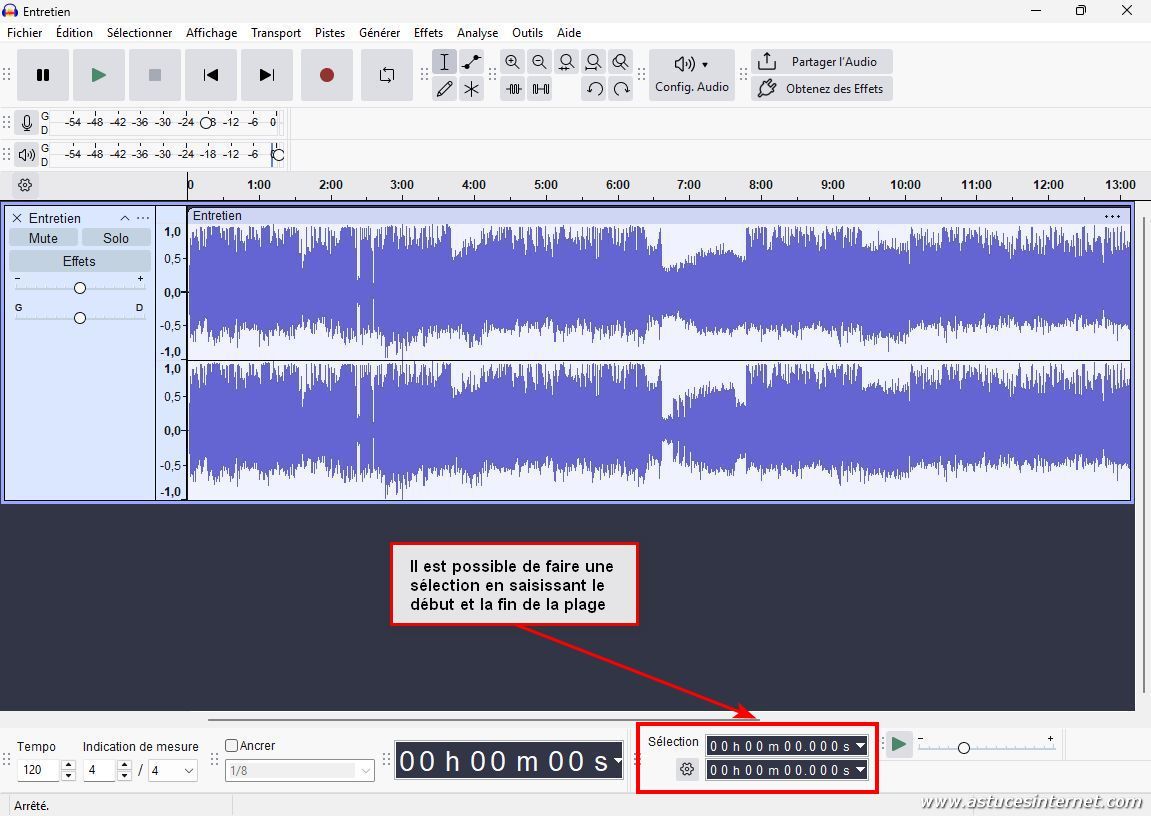Click the Obtenez des Effets button

[821, 89]
